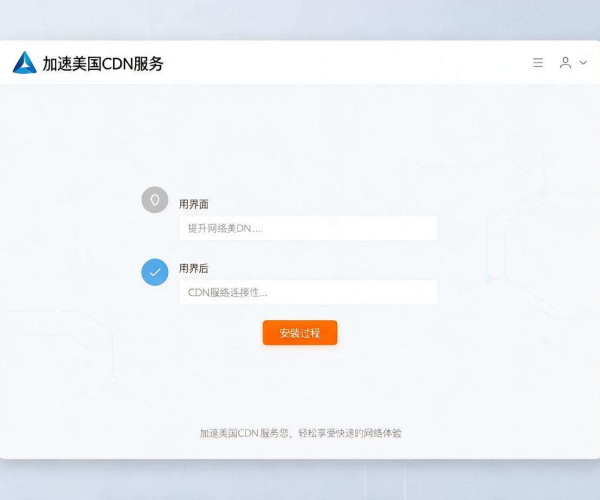Click the blue triangle logo icon
600x500 pixels.
coord(24,62)
